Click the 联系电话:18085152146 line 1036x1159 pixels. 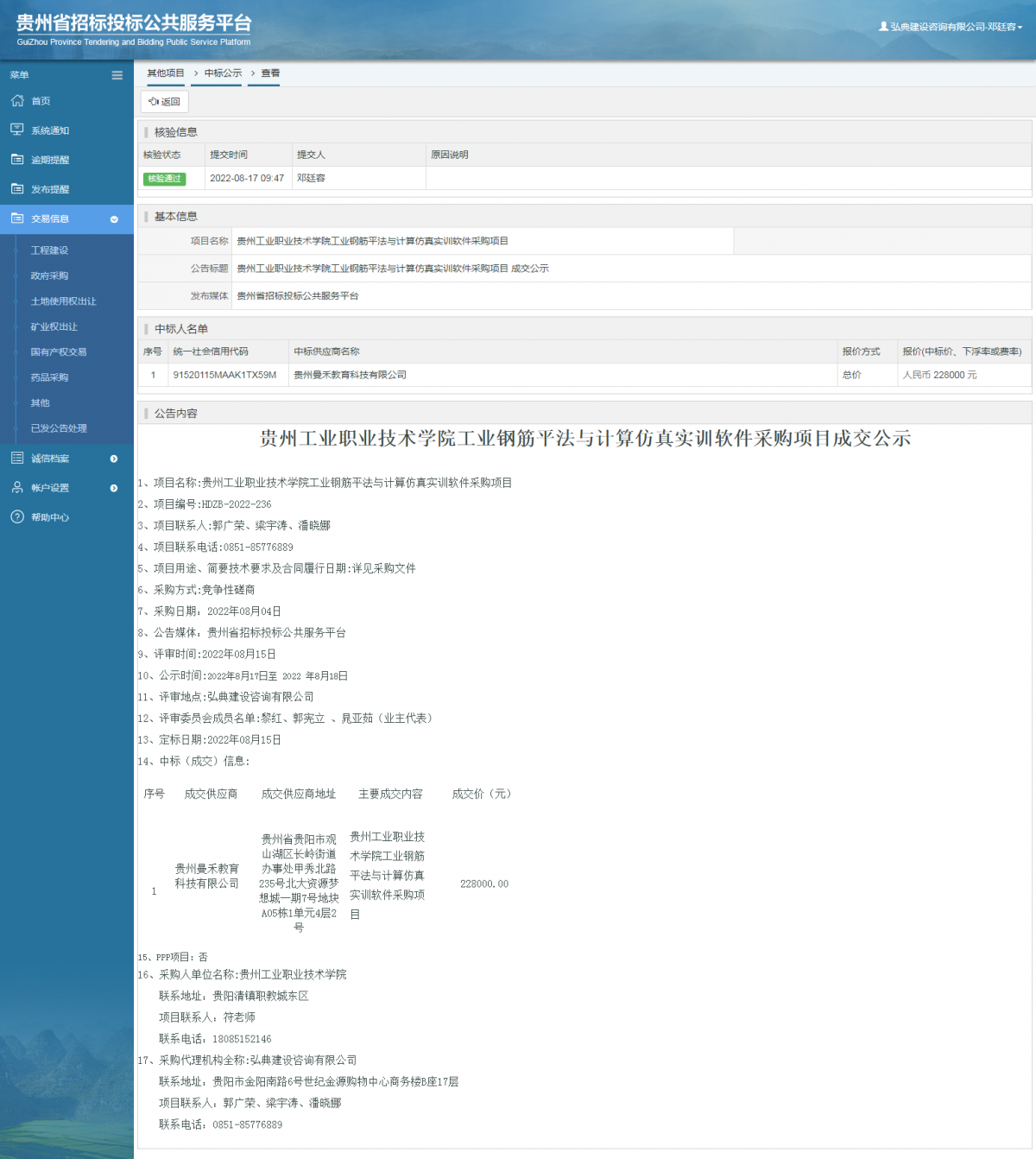click(x=215, y=1039)
